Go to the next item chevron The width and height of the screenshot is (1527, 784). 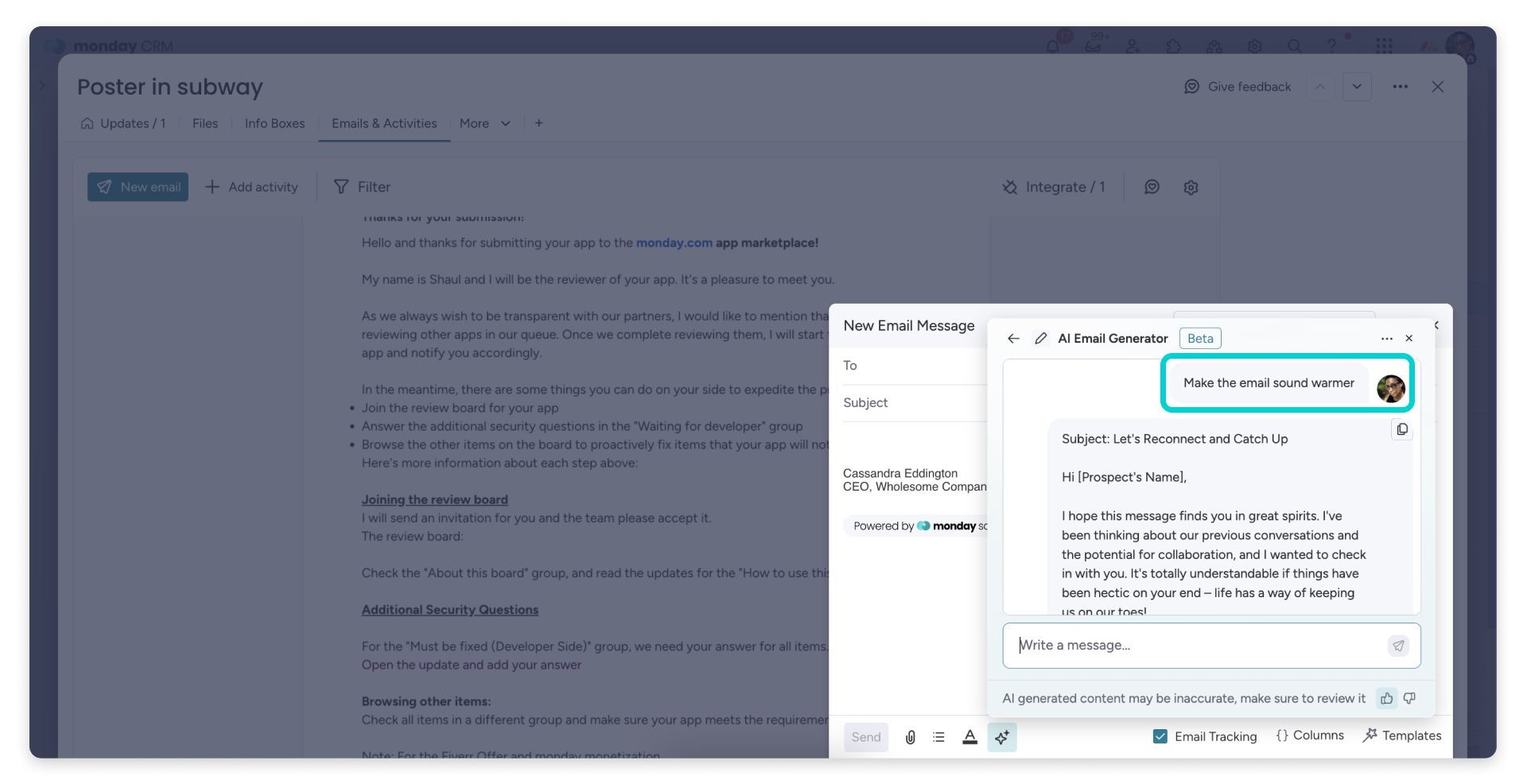click(1357, 87)
